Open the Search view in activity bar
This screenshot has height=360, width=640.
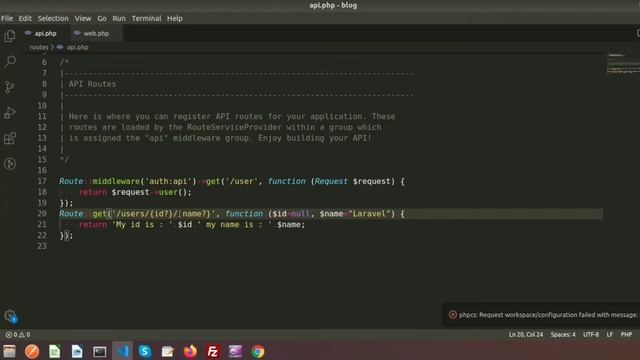(10, 61)
